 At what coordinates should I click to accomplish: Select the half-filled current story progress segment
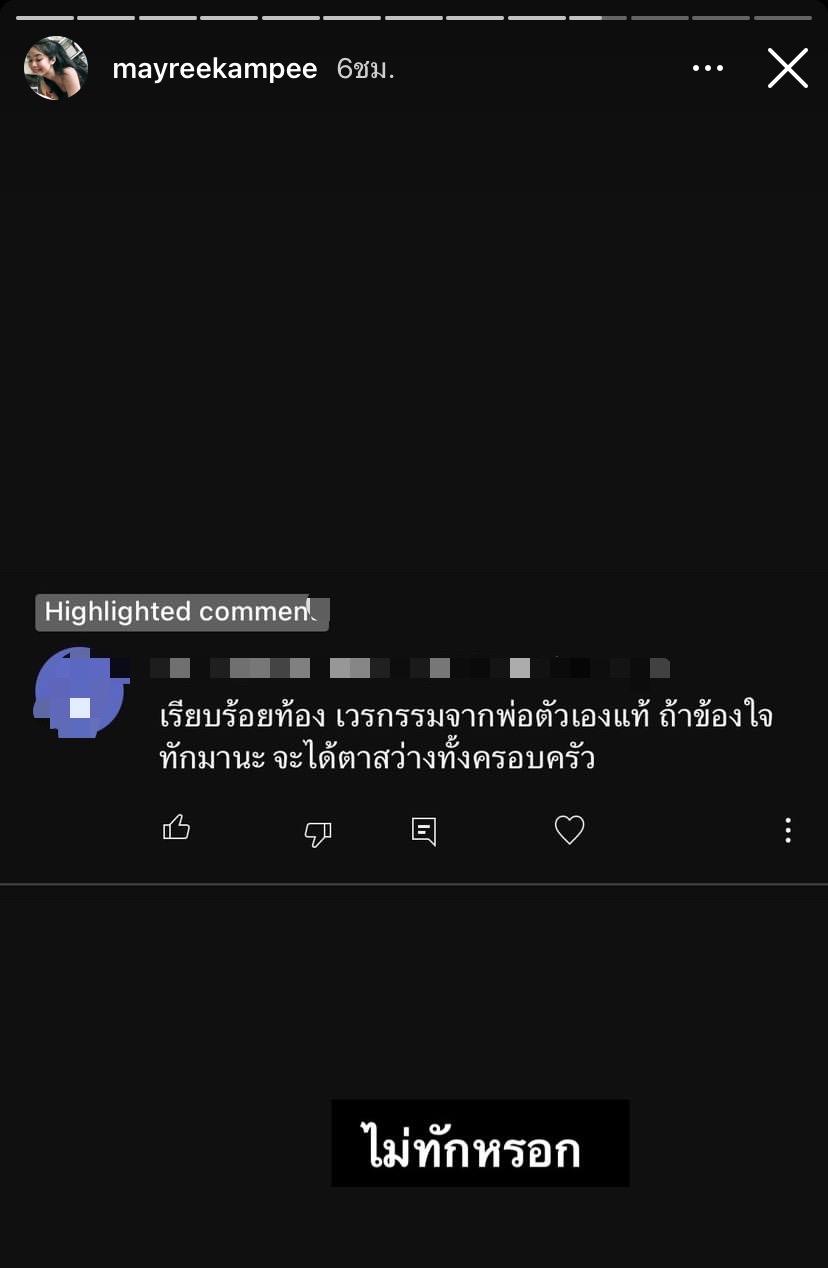point(598,18)
